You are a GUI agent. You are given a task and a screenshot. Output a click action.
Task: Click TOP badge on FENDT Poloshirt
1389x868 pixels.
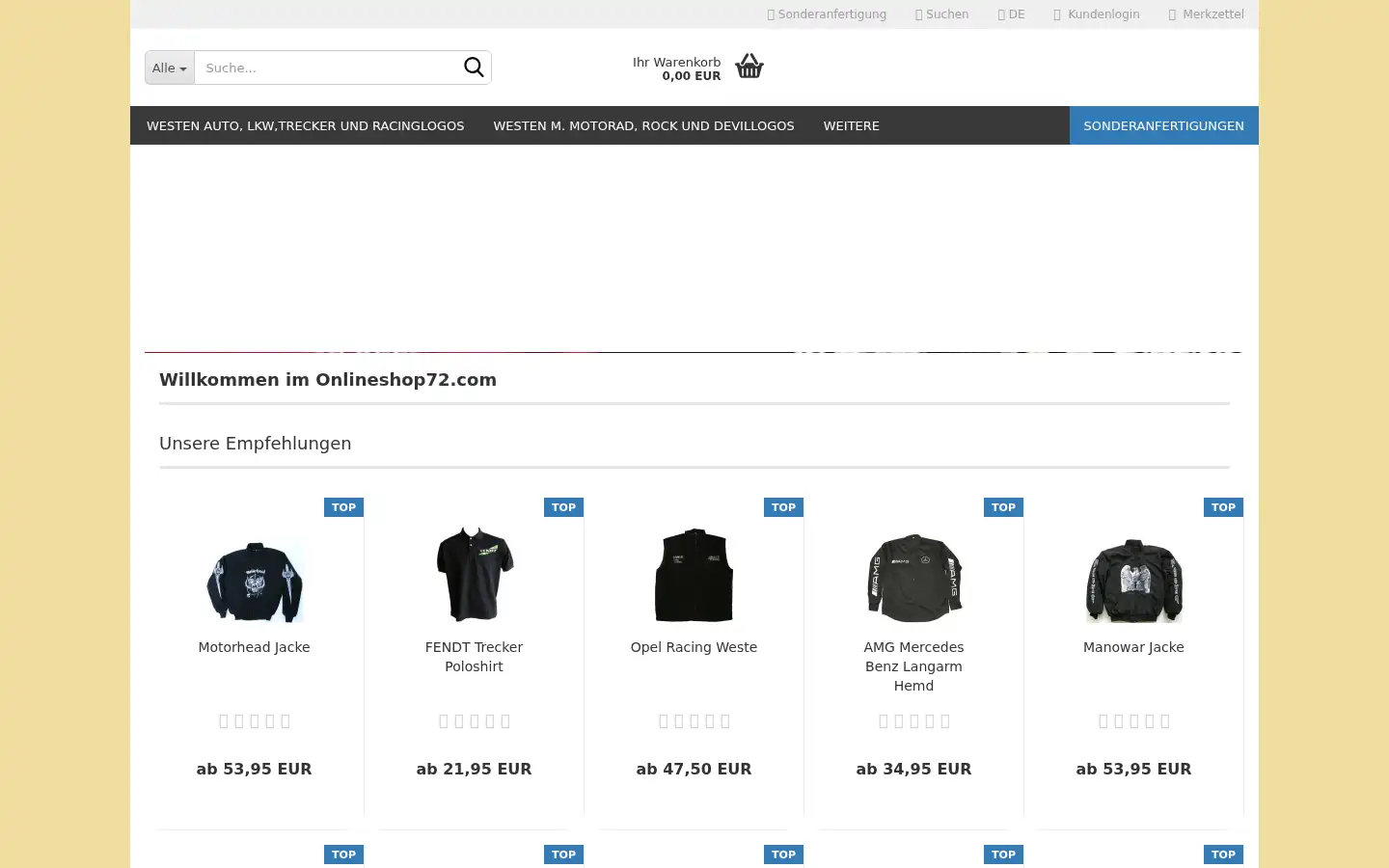click(563, 507)
